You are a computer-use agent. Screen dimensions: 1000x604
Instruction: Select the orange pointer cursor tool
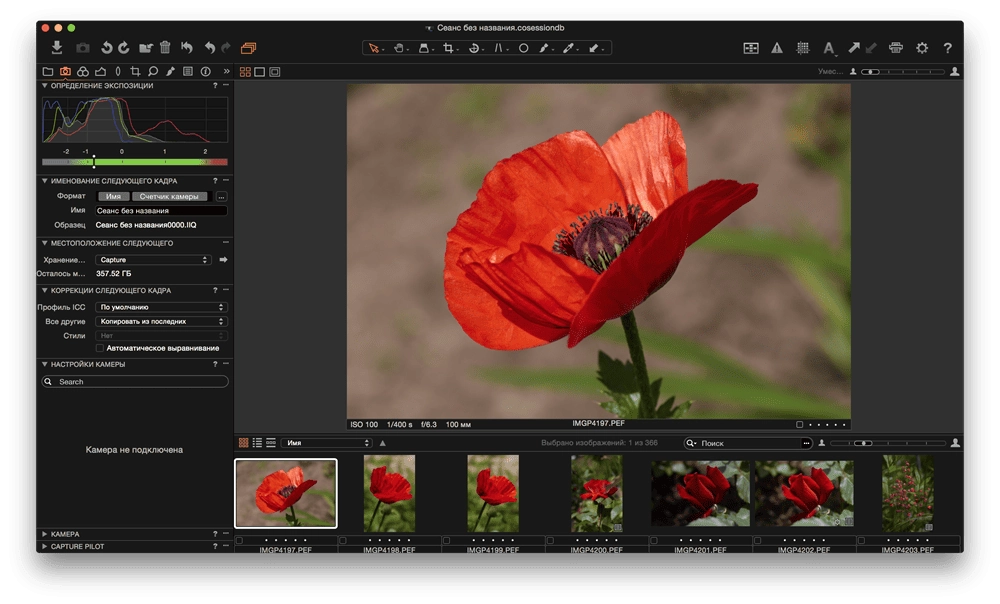374,48
